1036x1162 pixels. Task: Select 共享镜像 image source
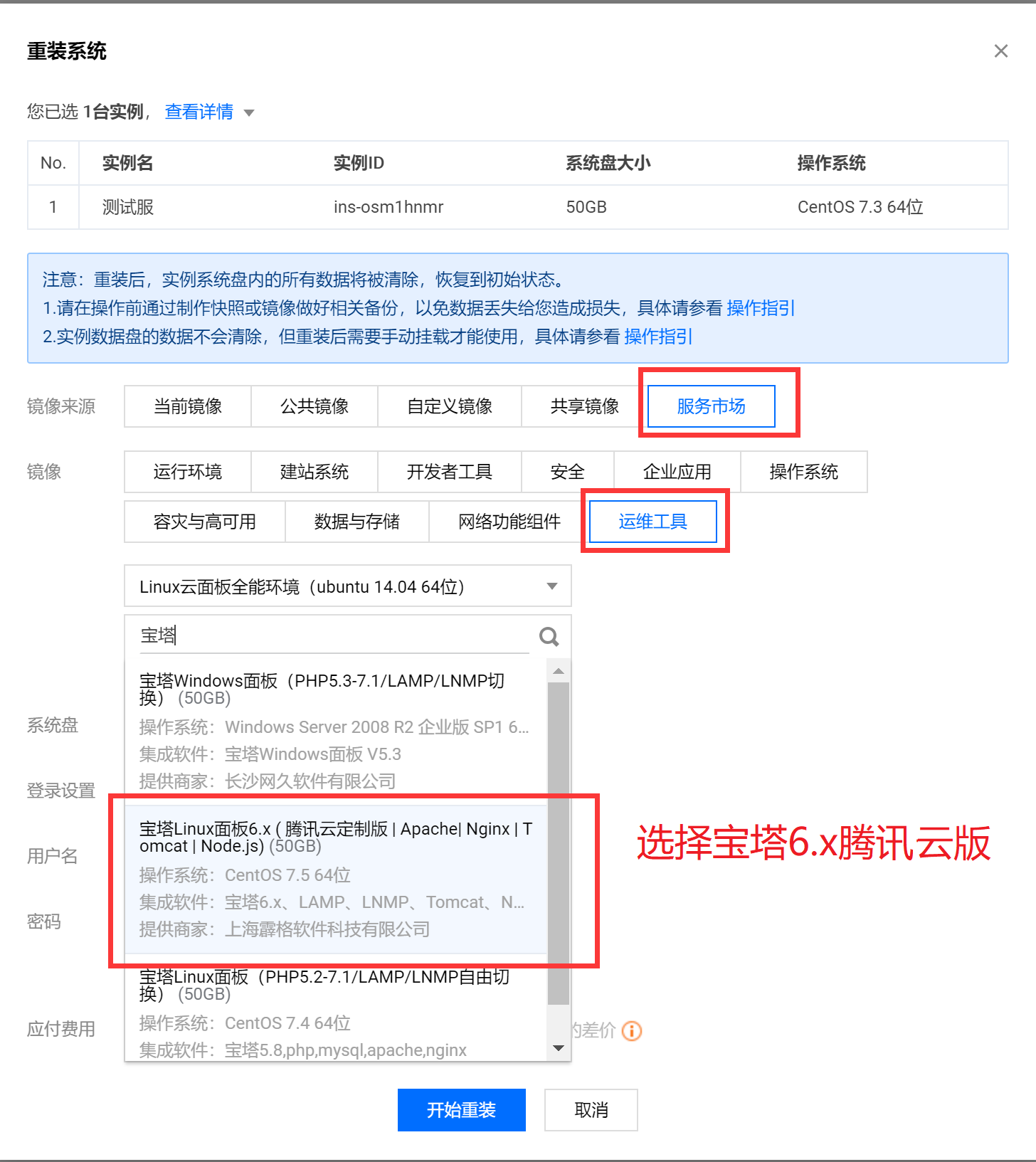[585, 406]
